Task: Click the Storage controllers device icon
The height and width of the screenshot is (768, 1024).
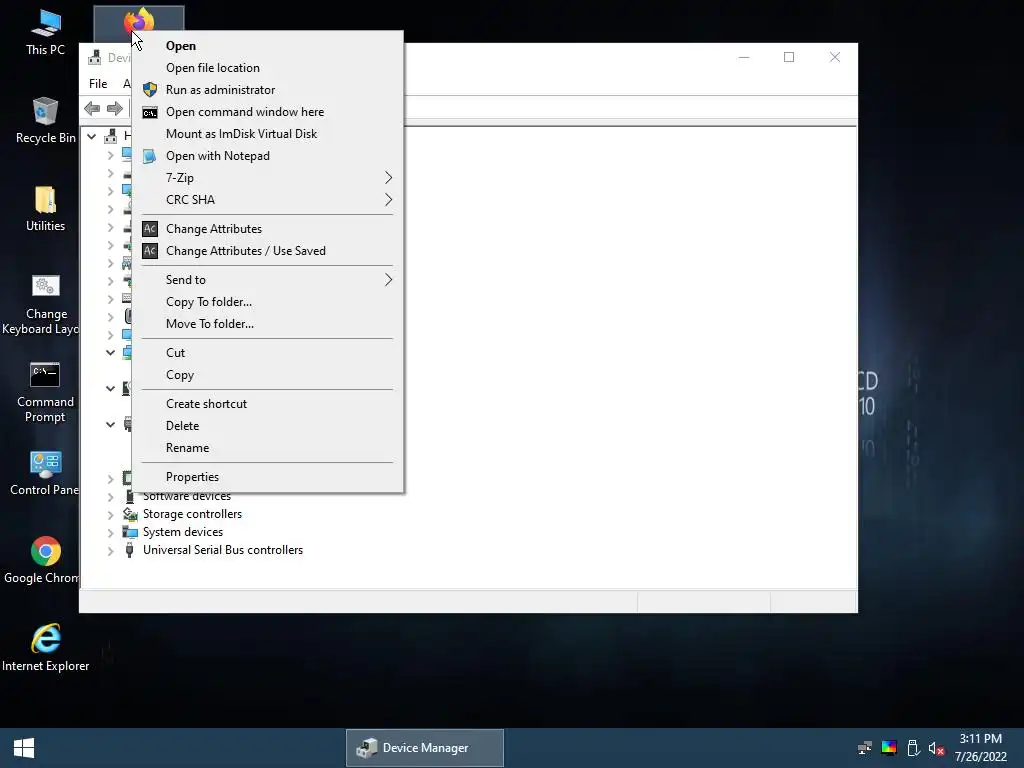Action: point(130,514)
